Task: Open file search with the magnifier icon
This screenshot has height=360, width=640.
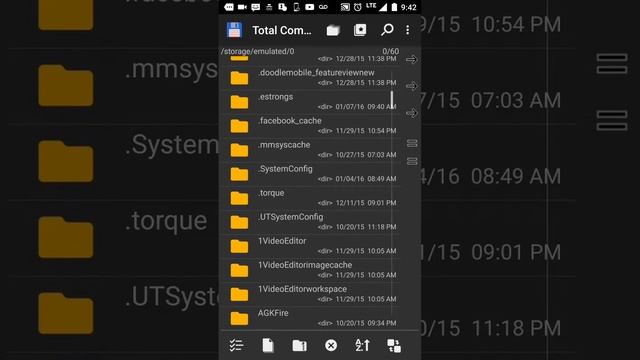Action: coord(387,30)
